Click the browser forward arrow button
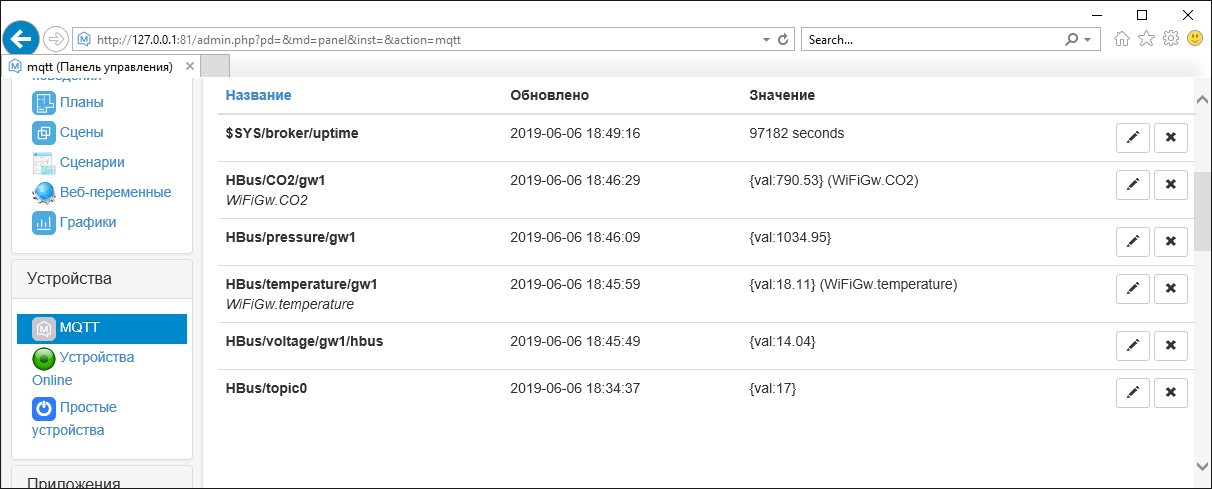 pyautogui.click(x=57, y=40)
